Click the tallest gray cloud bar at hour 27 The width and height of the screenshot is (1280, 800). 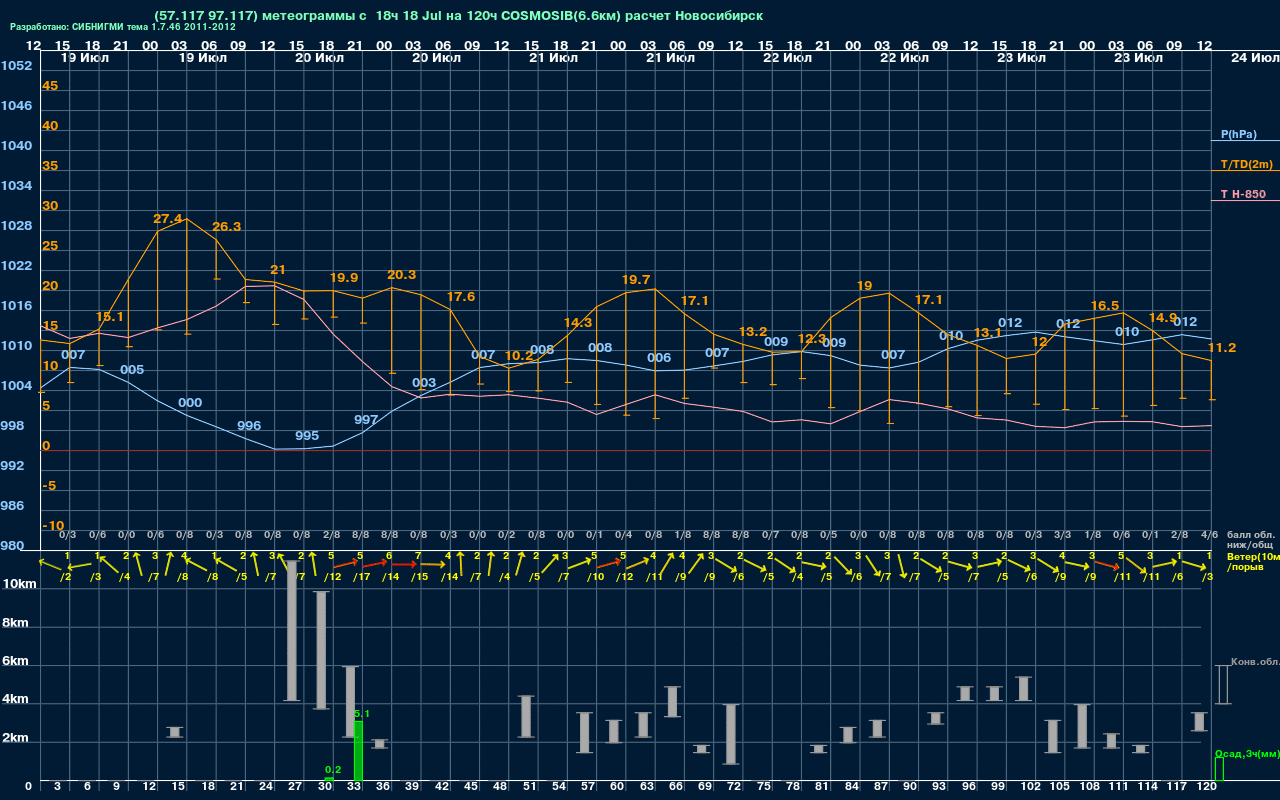[293, 631]
